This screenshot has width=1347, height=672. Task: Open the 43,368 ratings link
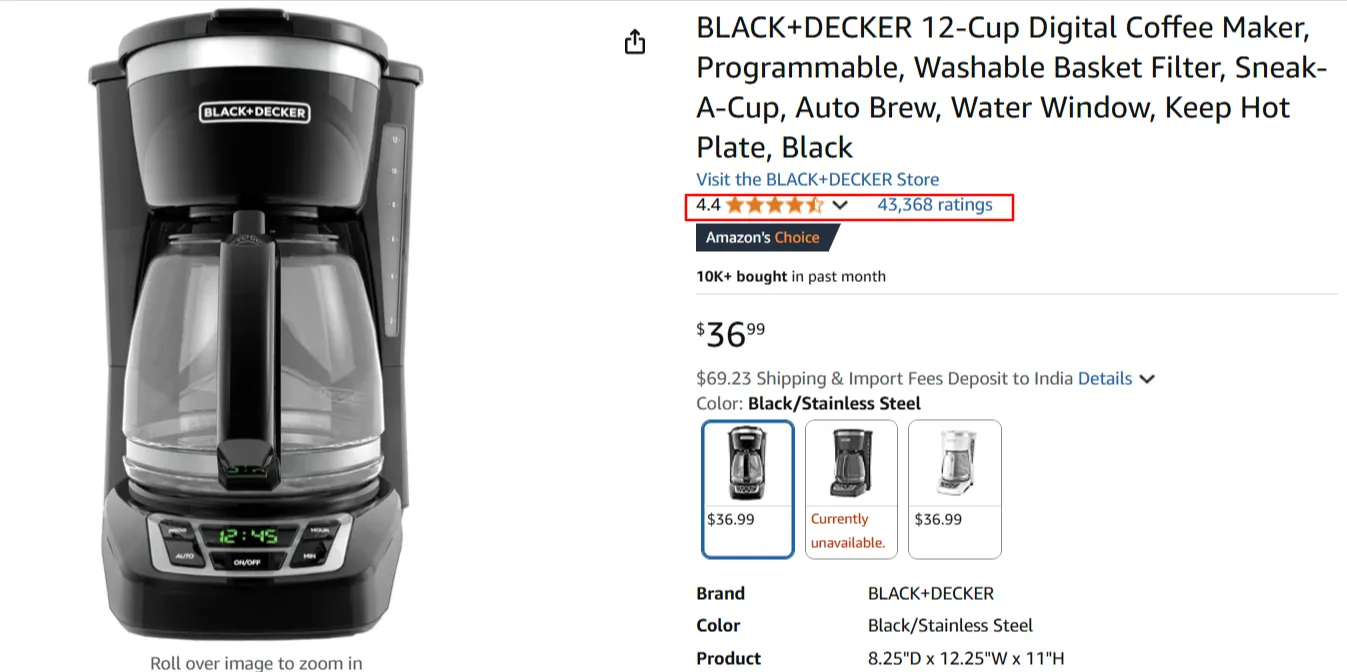tap(936, 204)
